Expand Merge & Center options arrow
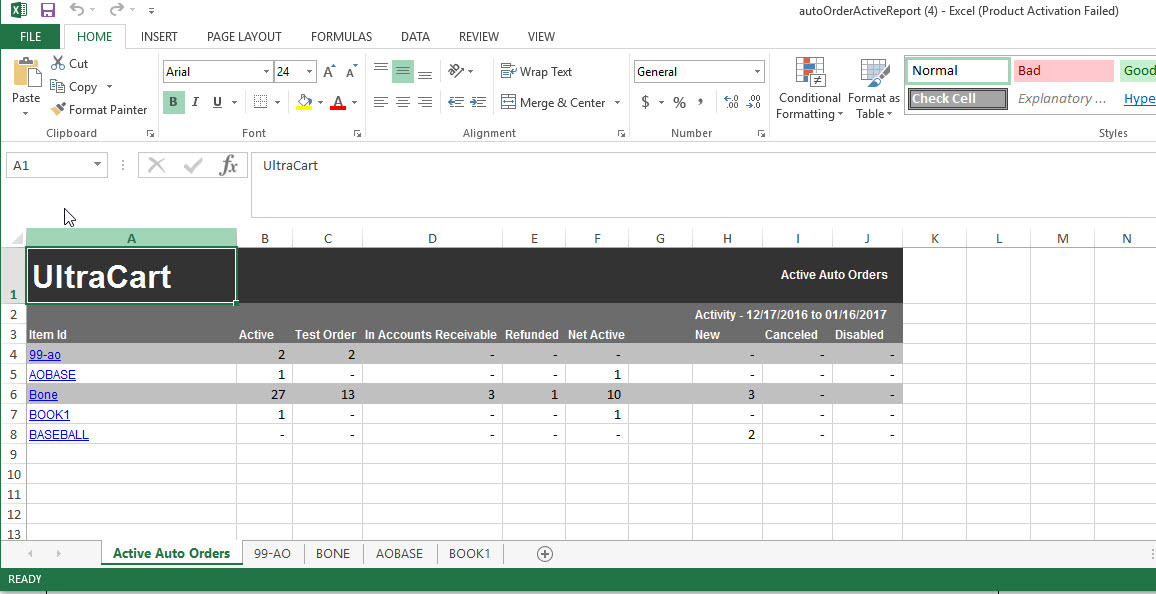 pyautogui.click(x=617, y=102)
